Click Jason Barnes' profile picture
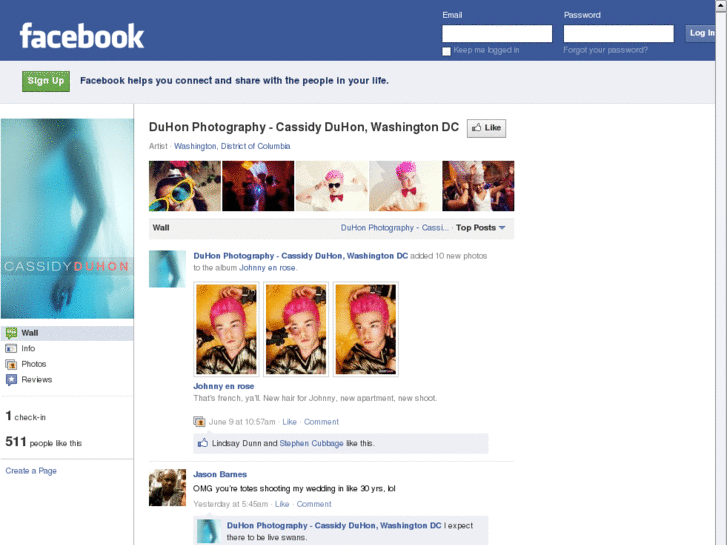Screen dimensions: 727x545 click(167, 487)
